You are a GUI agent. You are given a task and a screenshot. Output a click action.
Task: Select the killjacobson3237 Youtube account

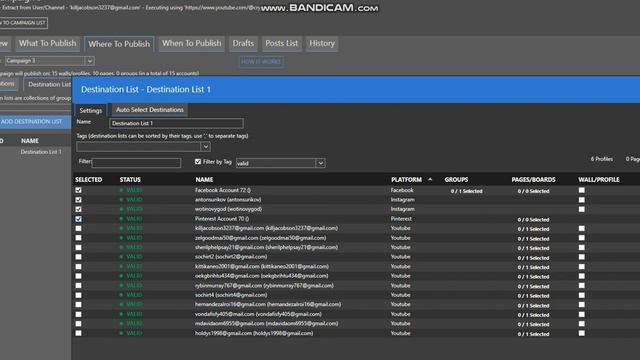78,228
